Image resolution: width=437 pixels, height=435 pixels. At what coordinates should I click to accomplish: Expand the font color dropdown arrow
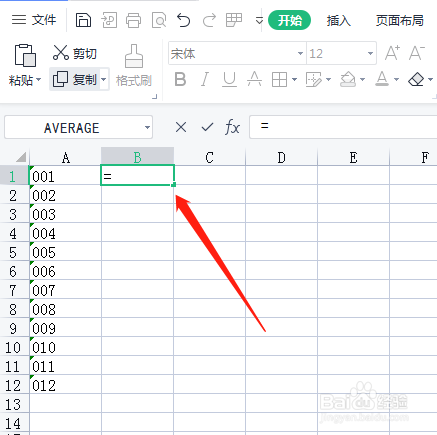click(396, 80)
